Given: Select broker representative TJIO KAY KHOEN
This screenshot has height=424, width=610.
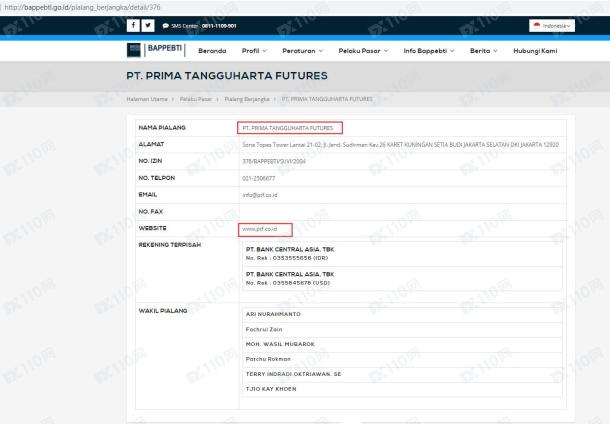Looking at the screenshot, I should click(271, 389).
